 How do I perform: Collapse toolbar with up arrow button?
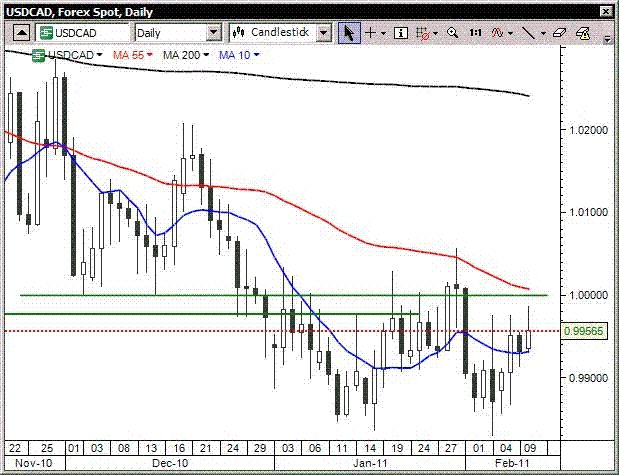coord(21,32)
